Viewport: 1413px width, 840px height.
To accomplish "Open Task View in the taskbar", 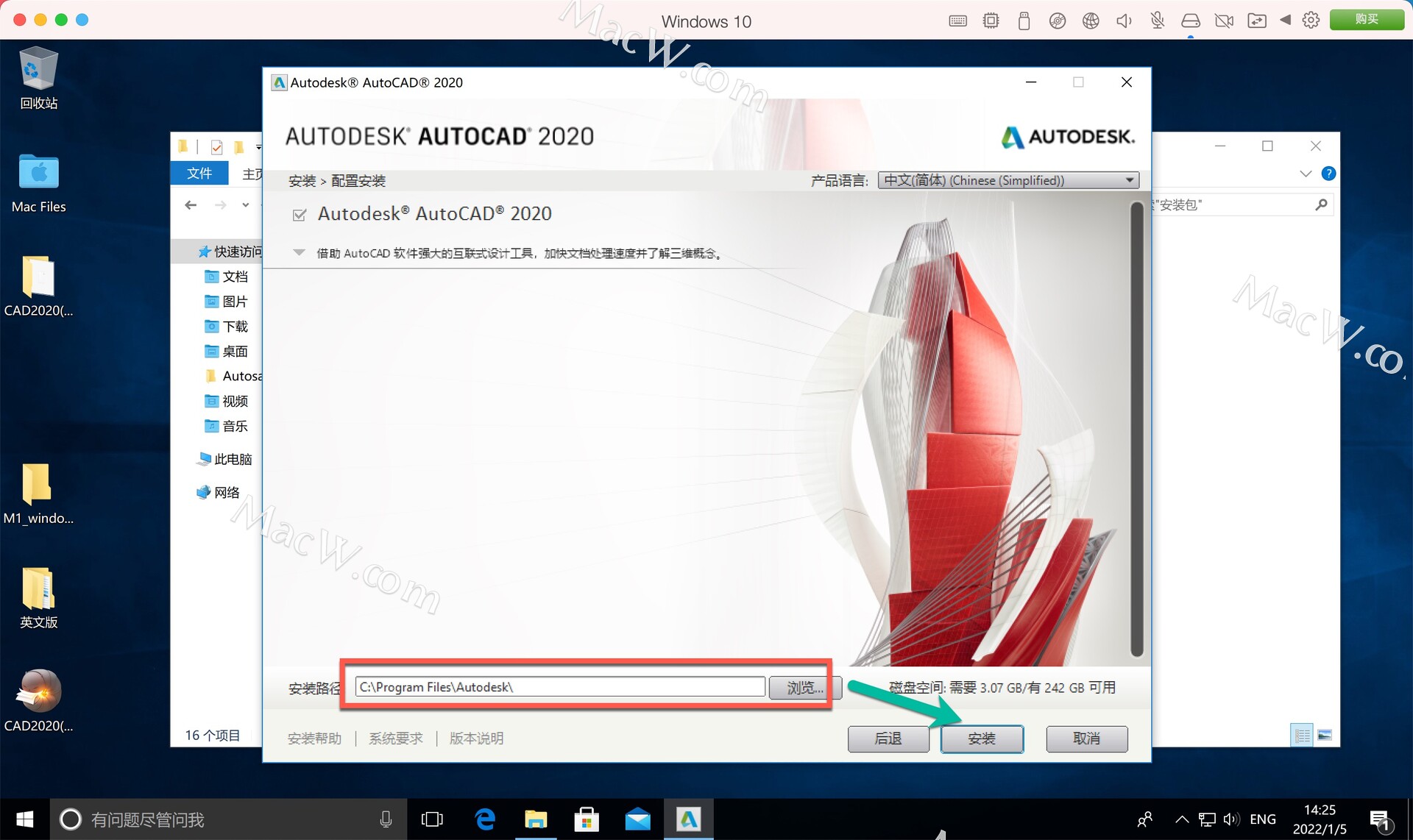I will [432, 819].
